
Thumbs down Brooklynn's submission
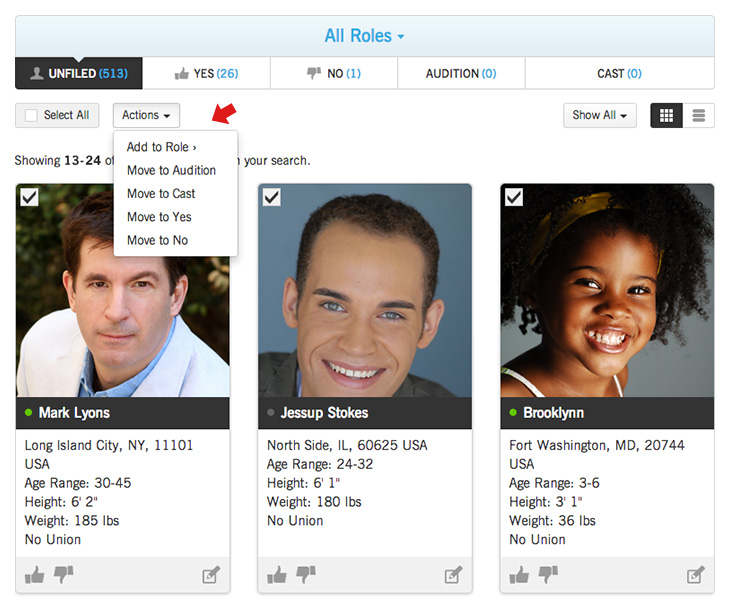click(x=547, y=574)
